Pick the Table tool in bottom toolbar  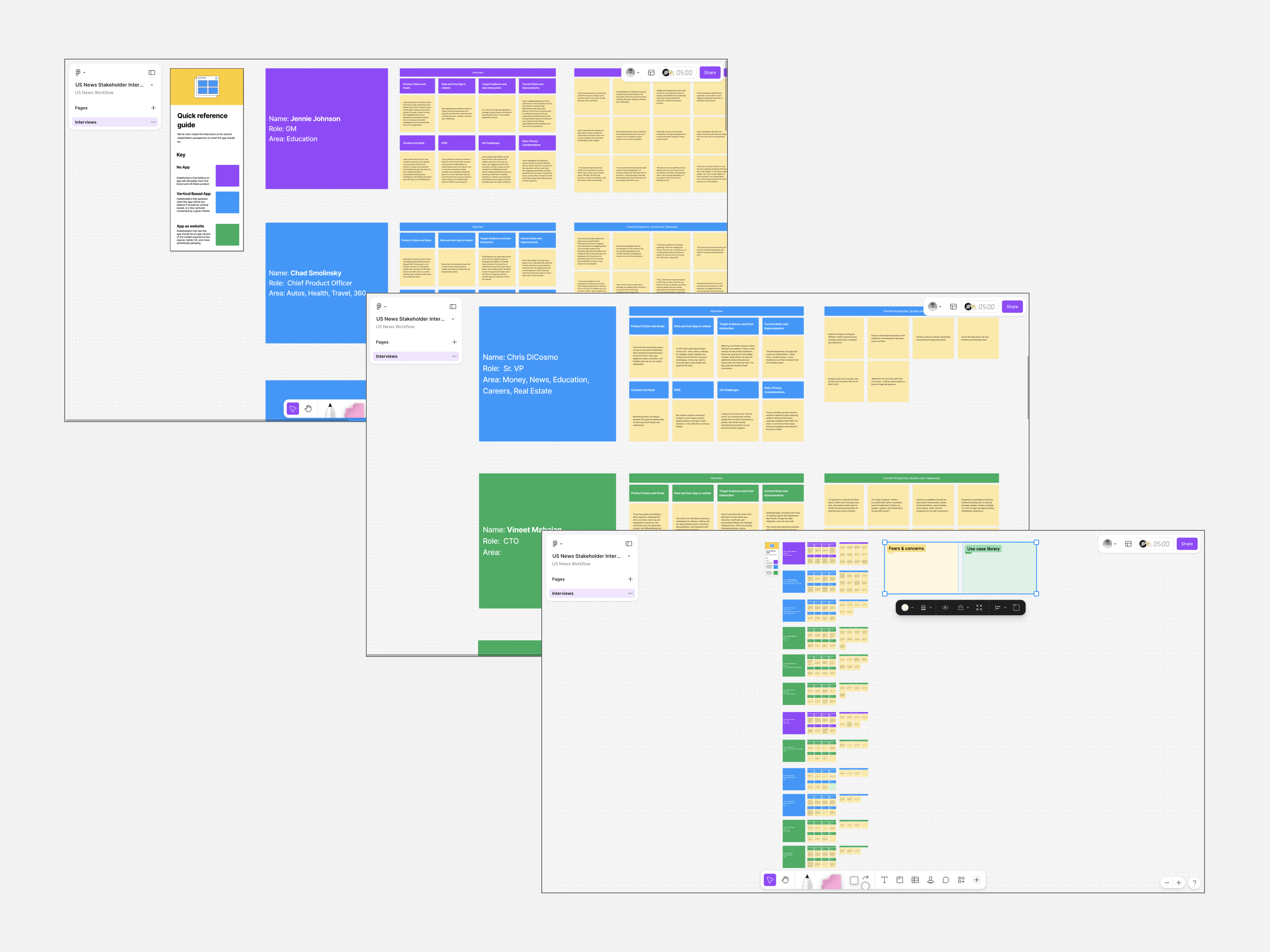(x=915, y=880)
